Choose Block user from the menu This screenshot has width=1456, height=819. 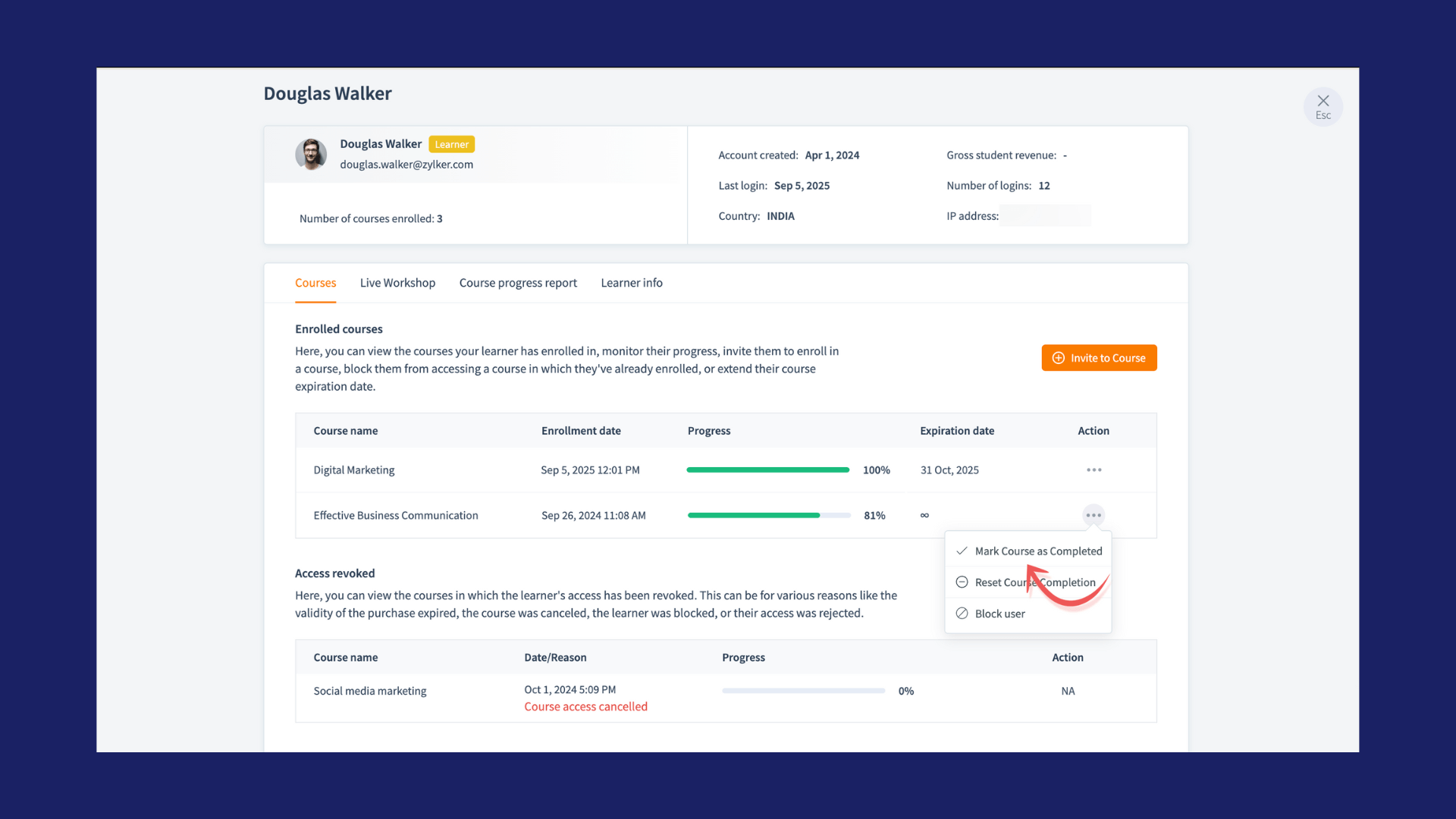pos(999,613)
